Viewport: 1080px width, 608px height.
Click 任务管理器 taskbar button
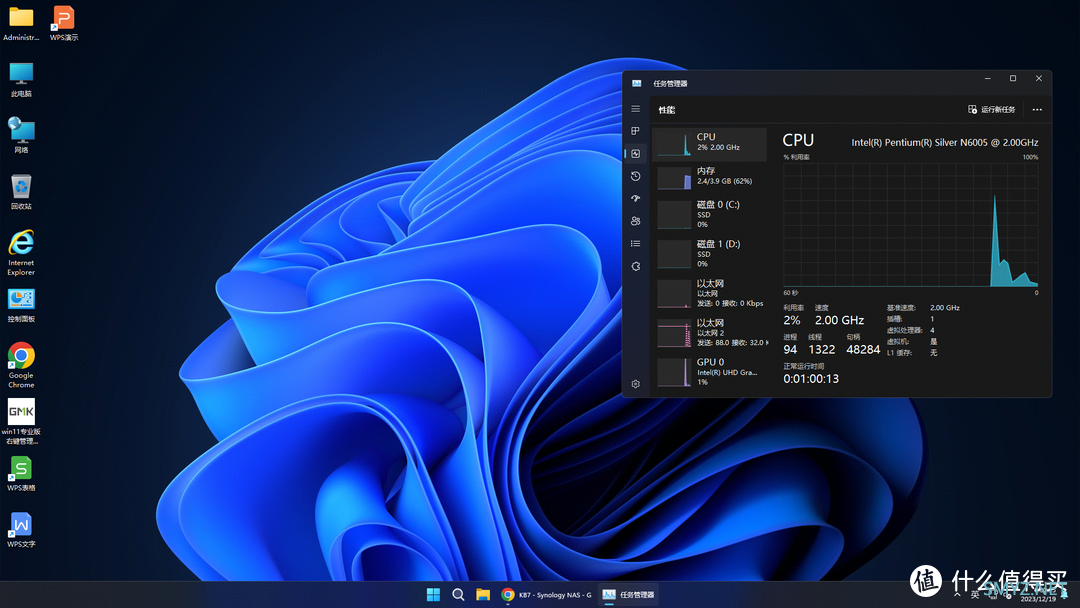pyautogui.click(x=628, y=594)
